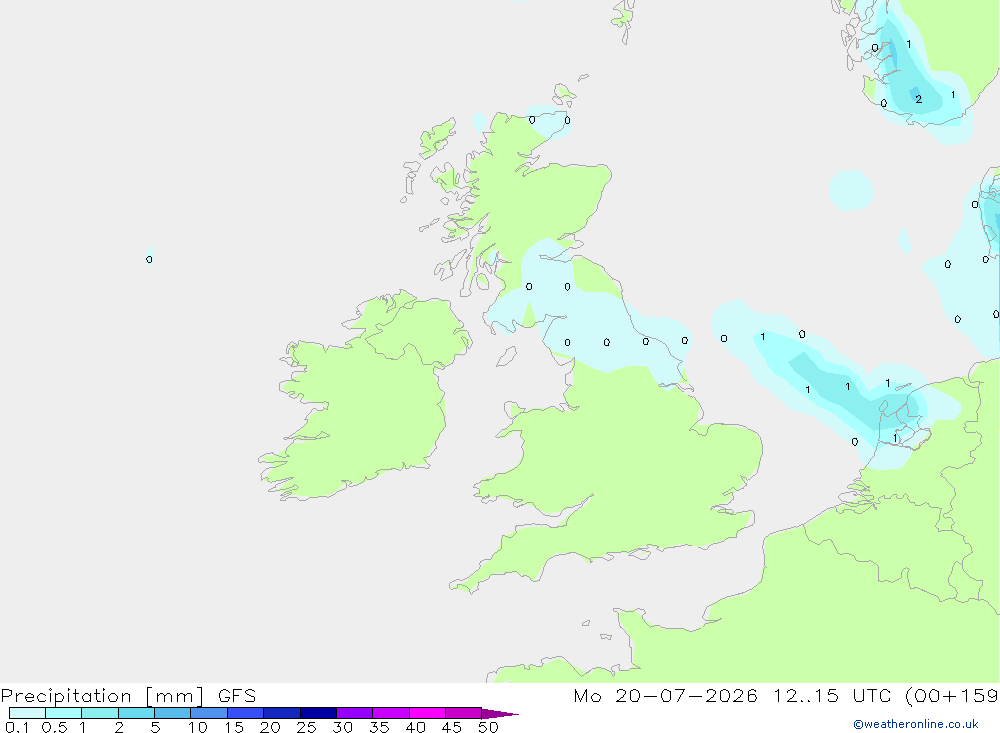Pick the 0.1–0.5 mm palest cyan legend swatch
The height and width of the screenshot is (733, 1000).
tap(27, 713)
